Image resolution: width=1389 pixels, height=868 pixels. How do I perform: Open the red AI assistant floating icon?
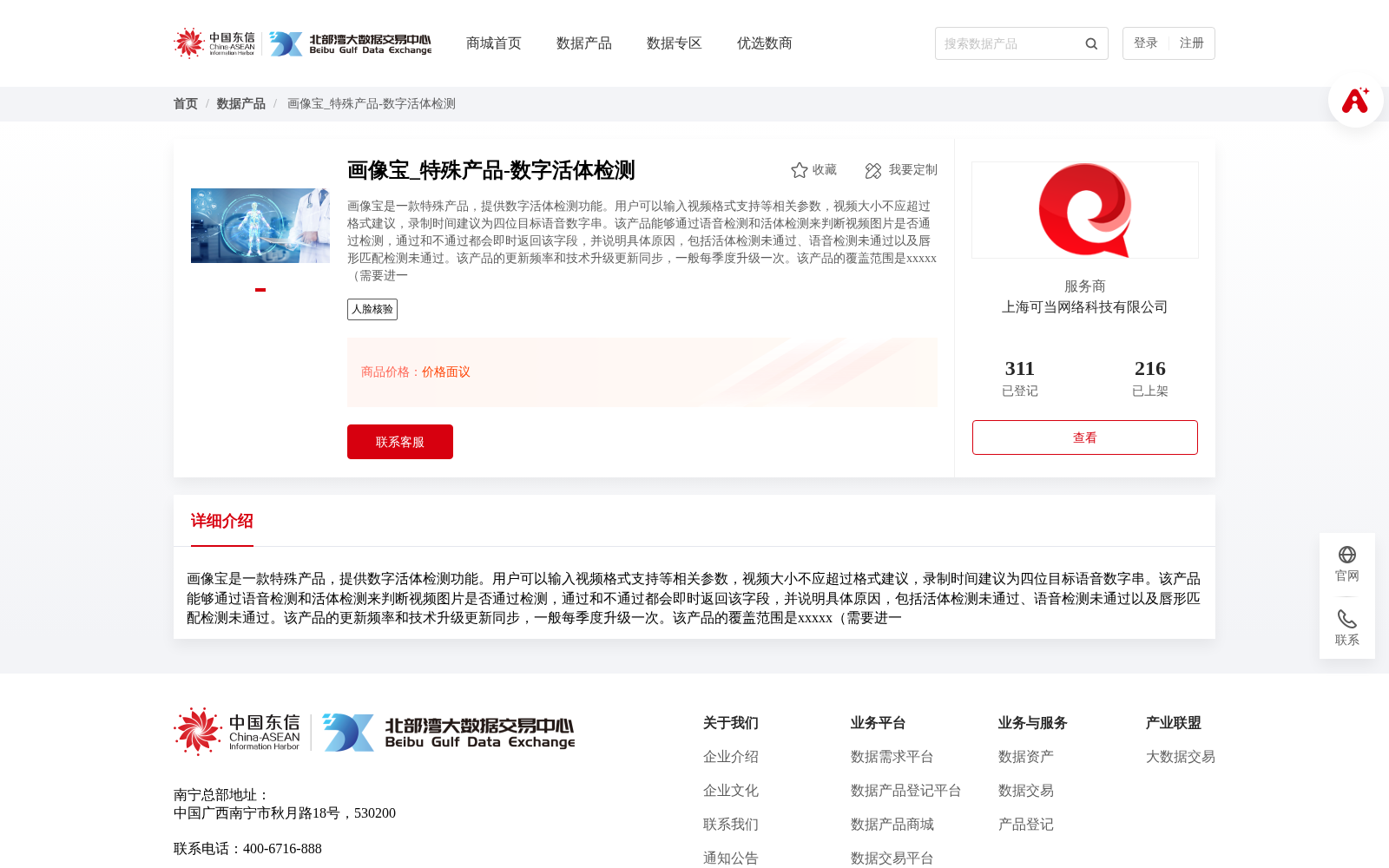1355,100
